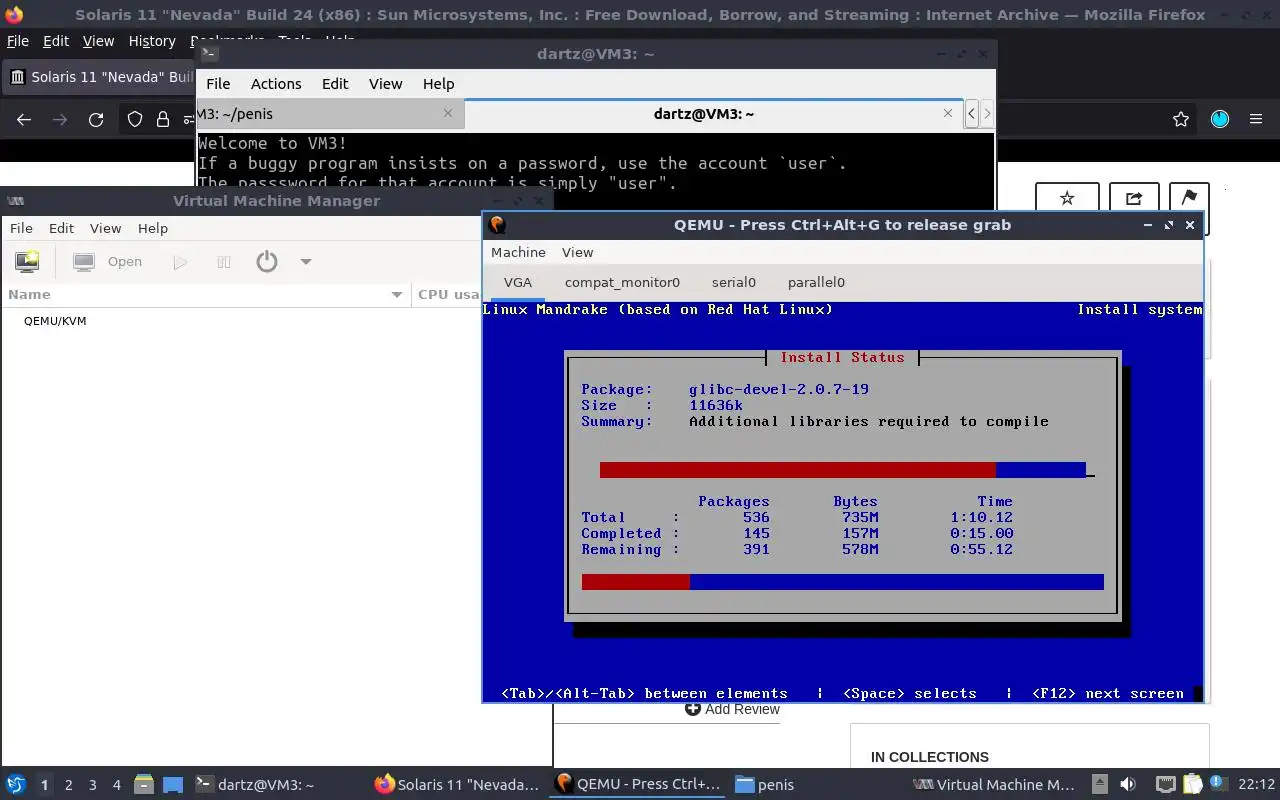Click the Run VM play icon
Viewport: 1280px width, 800px height.
180,262
